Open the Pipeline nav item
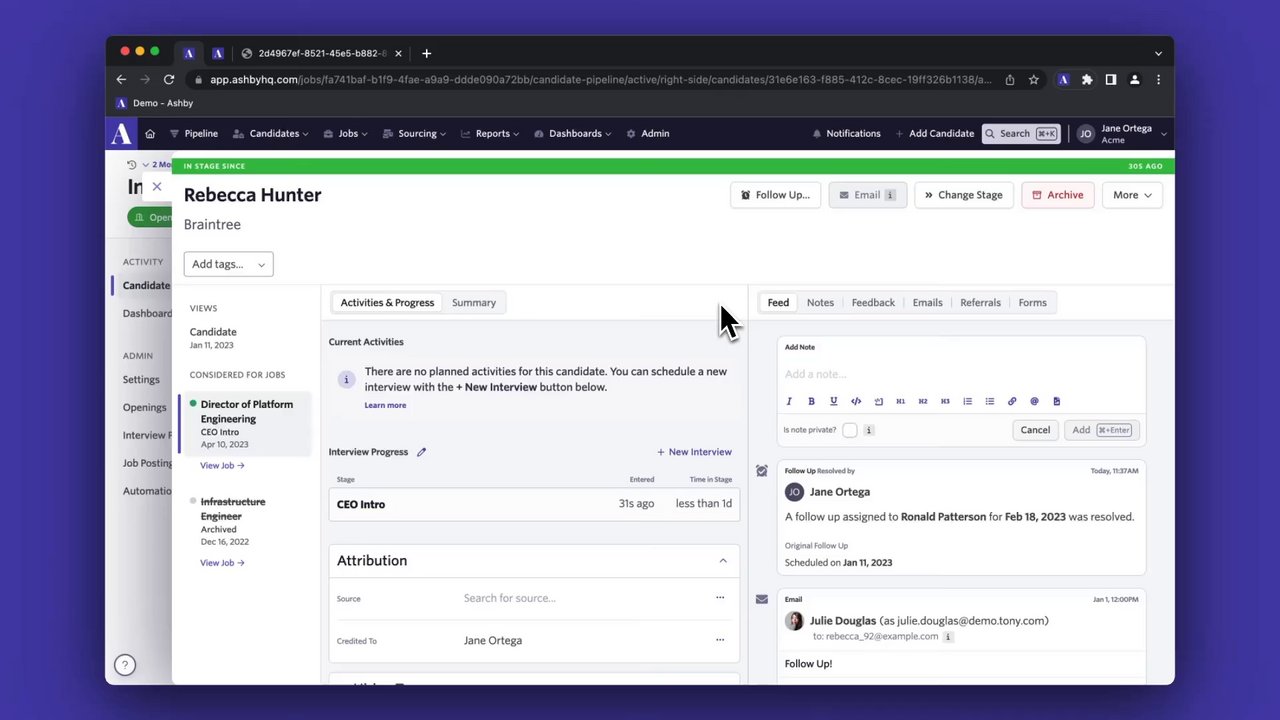This screenshot has width=1280, height=720. 193,133
